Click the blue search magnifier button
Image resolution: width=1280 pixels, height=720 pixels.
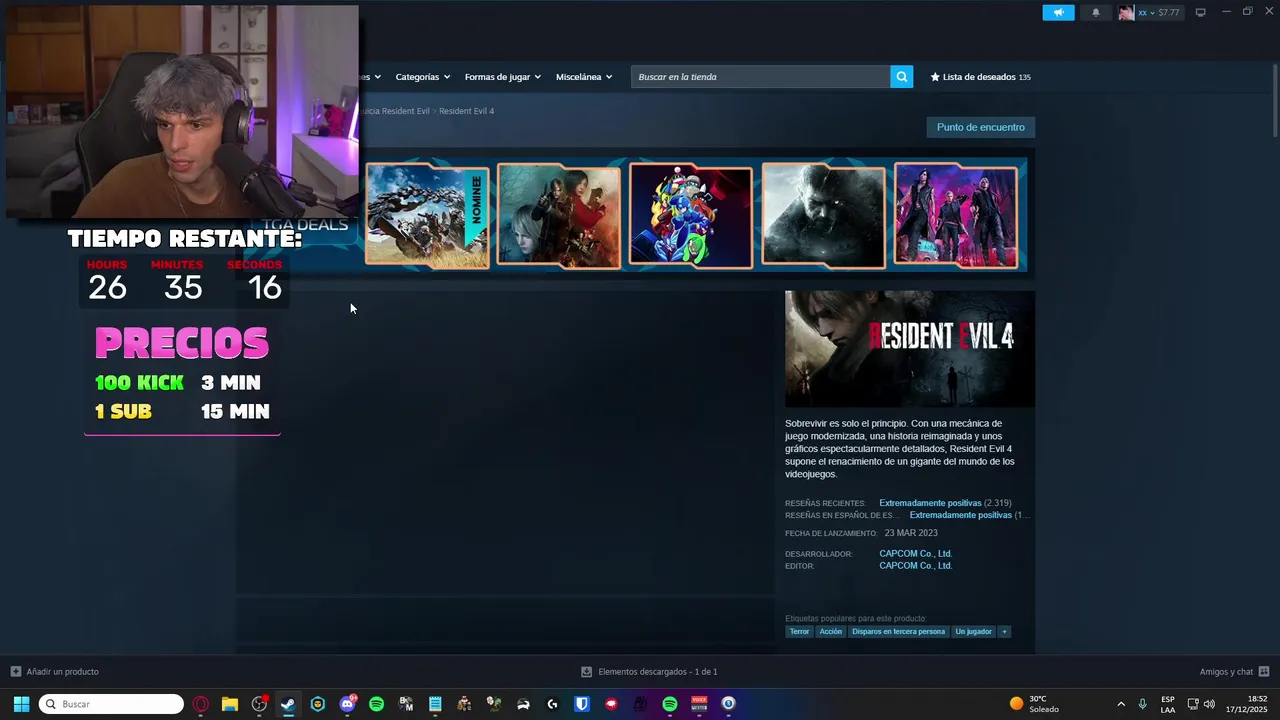(901, 77)
